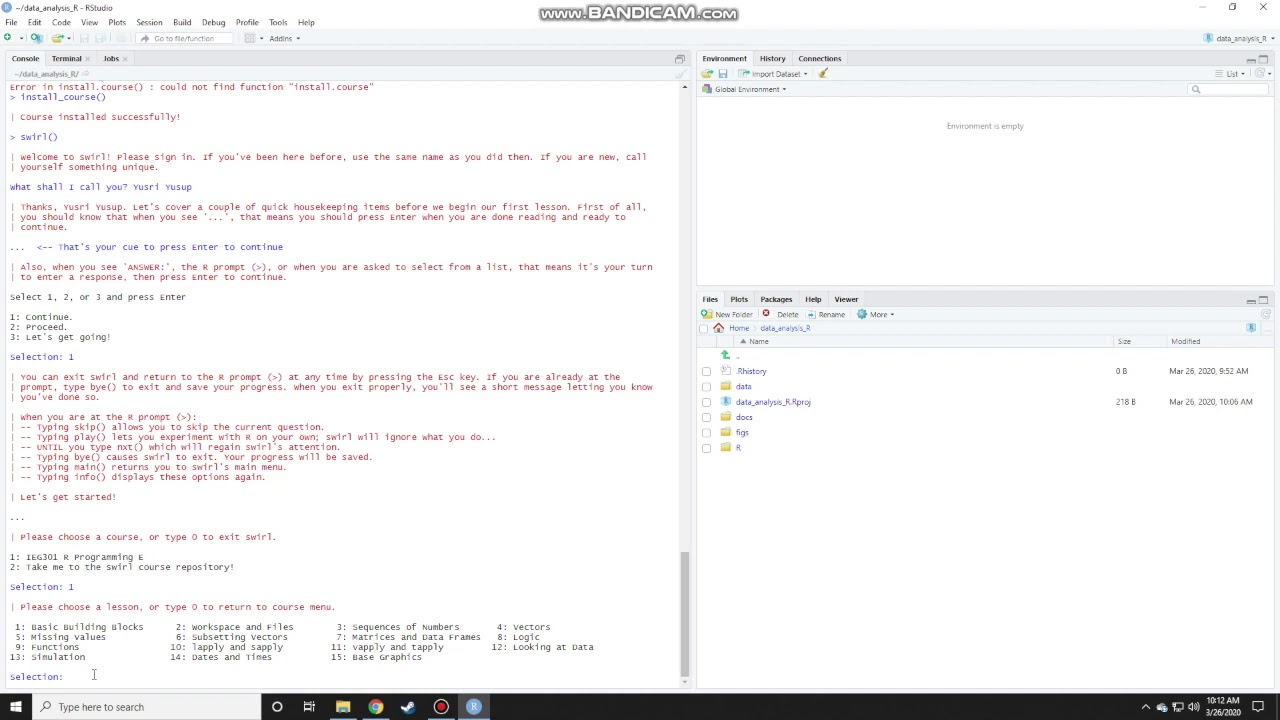Click the Open File folder icon in the main toolbar
The height and width of the screenshot is (720, 1280).
[57, 38]
